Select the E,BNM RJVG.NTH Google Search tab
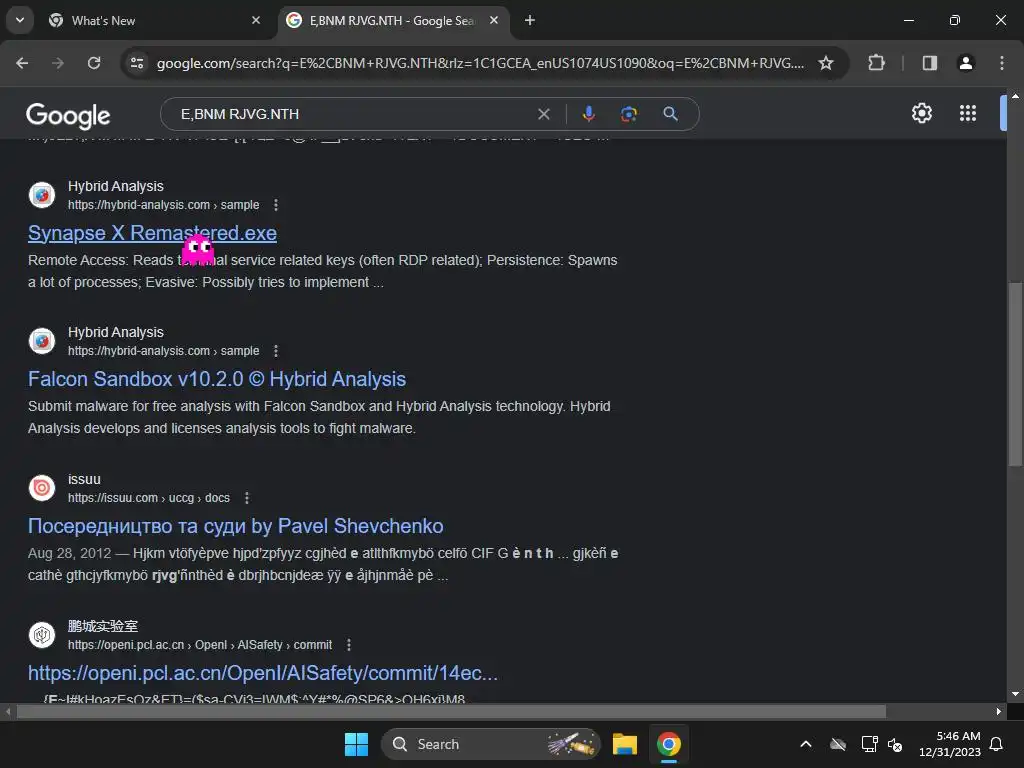Screen dimensions: 1024x768 [x=393, y=20]
